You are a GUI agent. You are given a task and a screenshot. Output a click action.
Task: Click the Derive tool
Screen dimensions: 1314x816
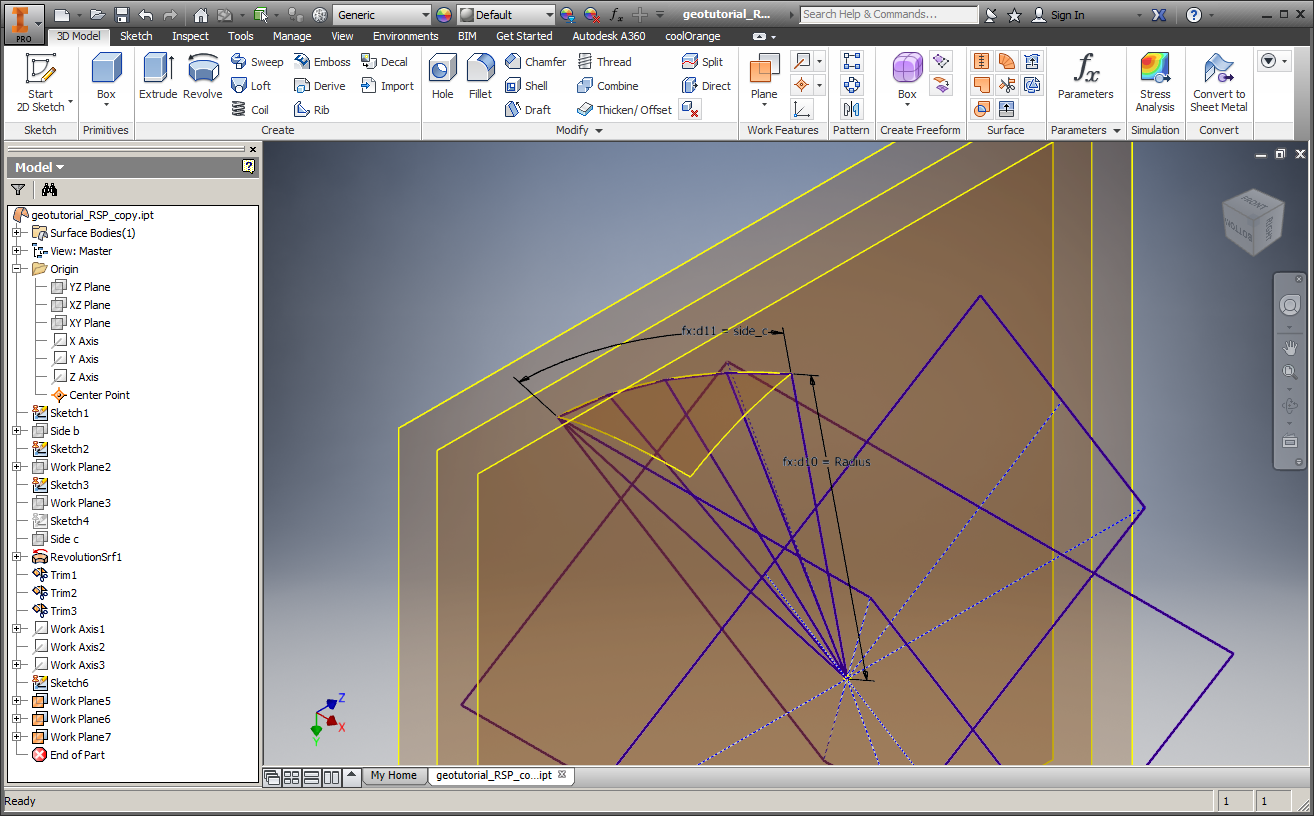[x=319, y=86]
